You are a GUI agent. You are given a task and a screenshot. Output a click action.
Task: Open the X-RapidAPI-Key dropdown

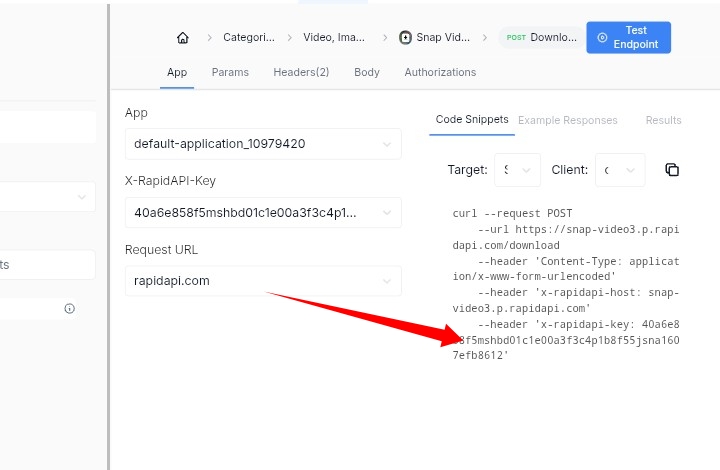point(262,212)
